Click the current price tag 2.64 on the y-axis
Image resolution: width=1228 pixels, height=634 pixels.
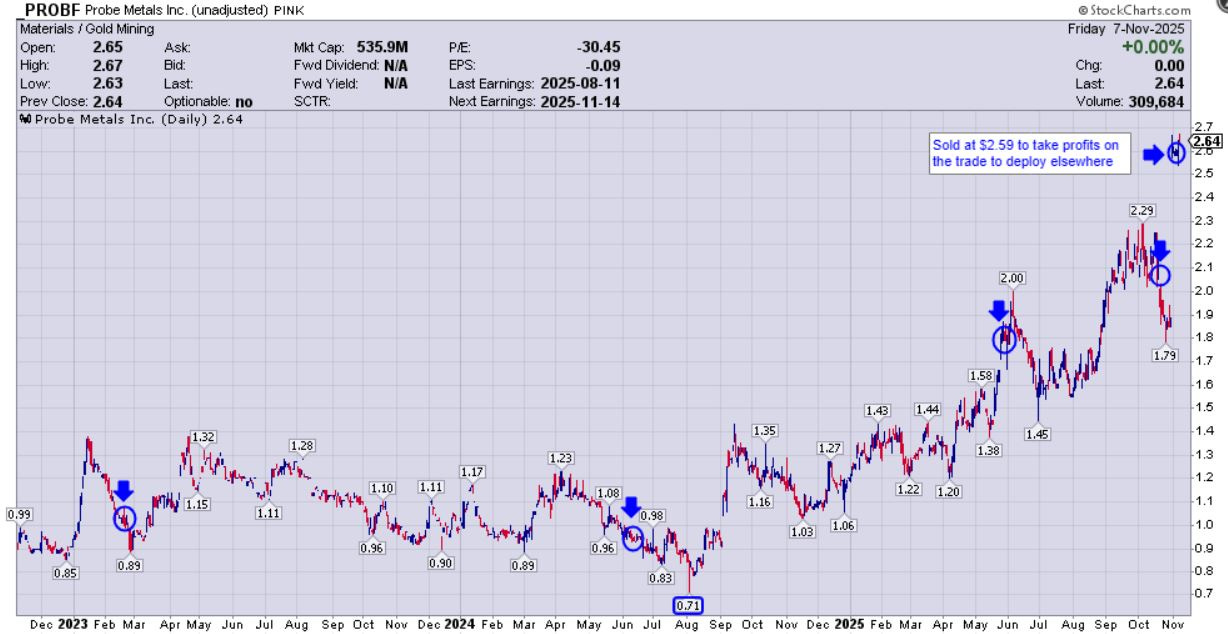coord(1208,141)
